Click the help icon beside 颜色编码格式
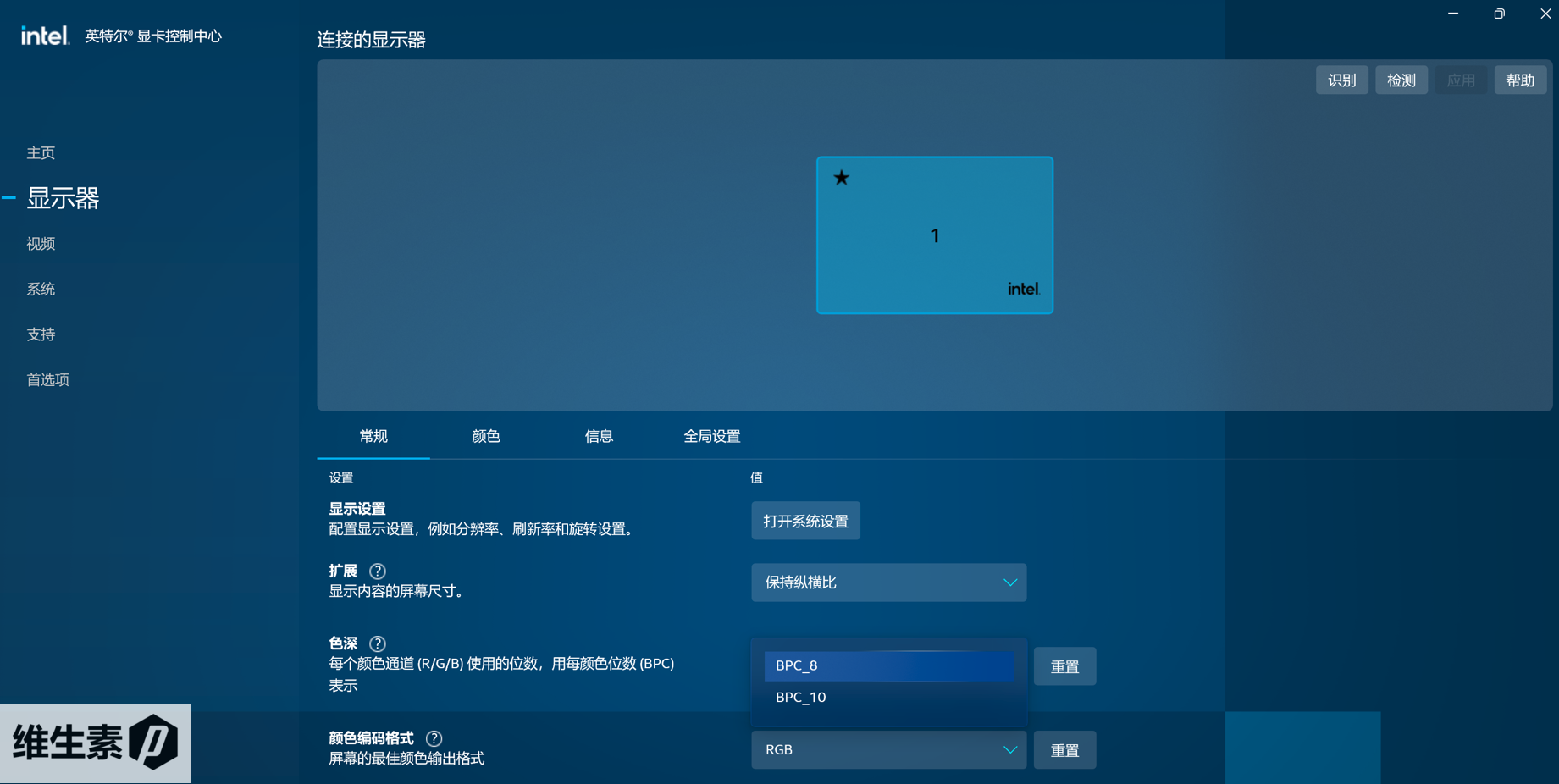1559x784 pixels. click(434, 738)
